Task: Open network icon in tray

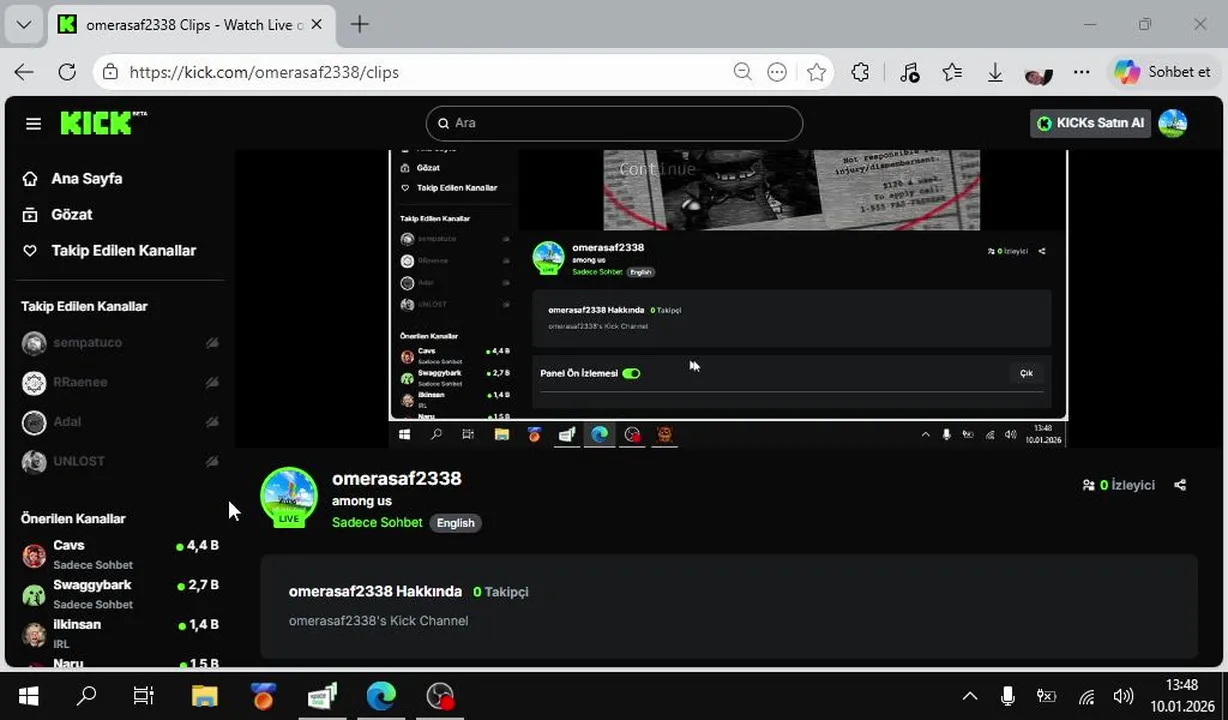Action: click(x=1086, y=696)
